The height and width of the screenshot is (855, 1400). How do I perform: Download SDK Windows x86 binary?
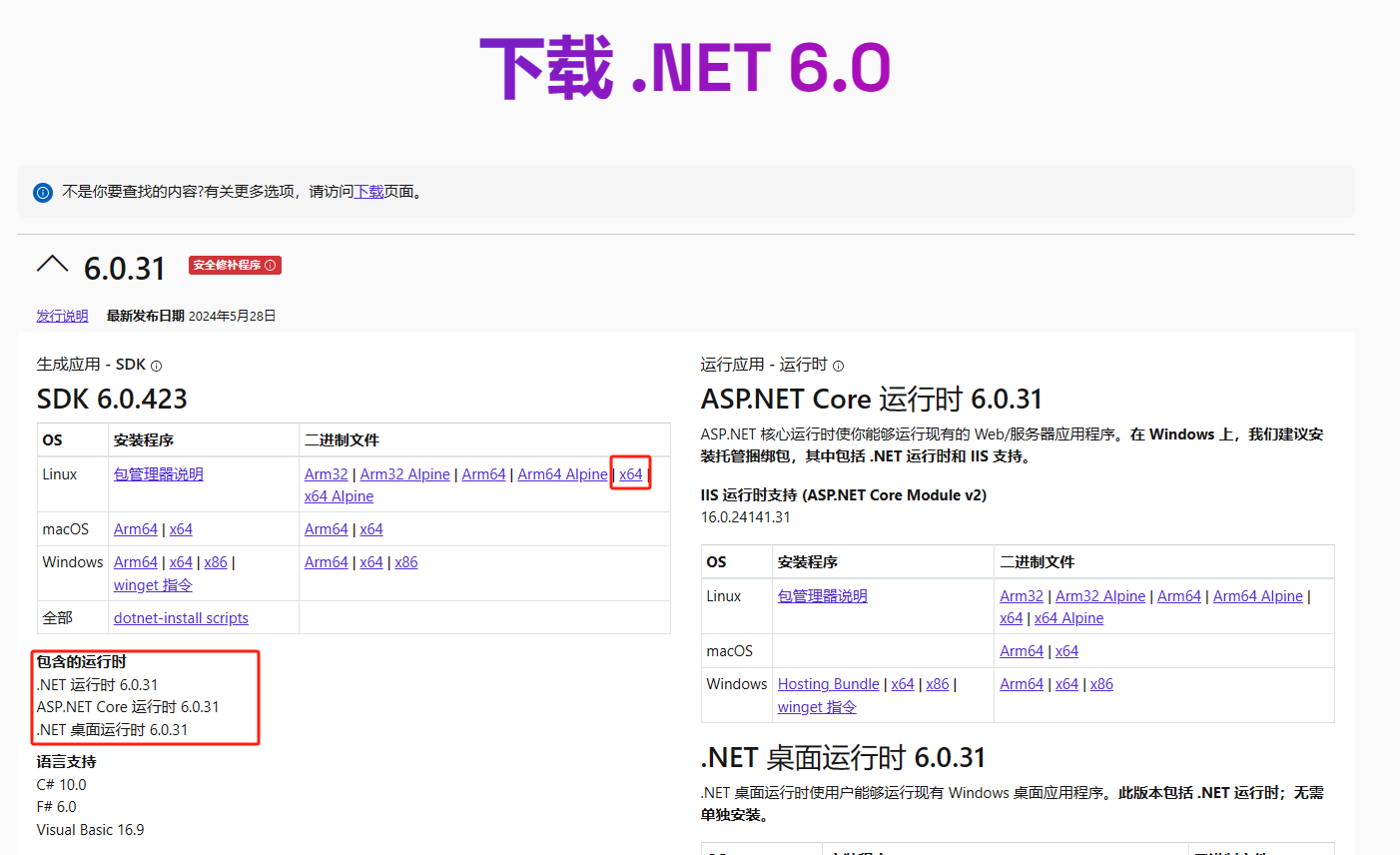406,562
